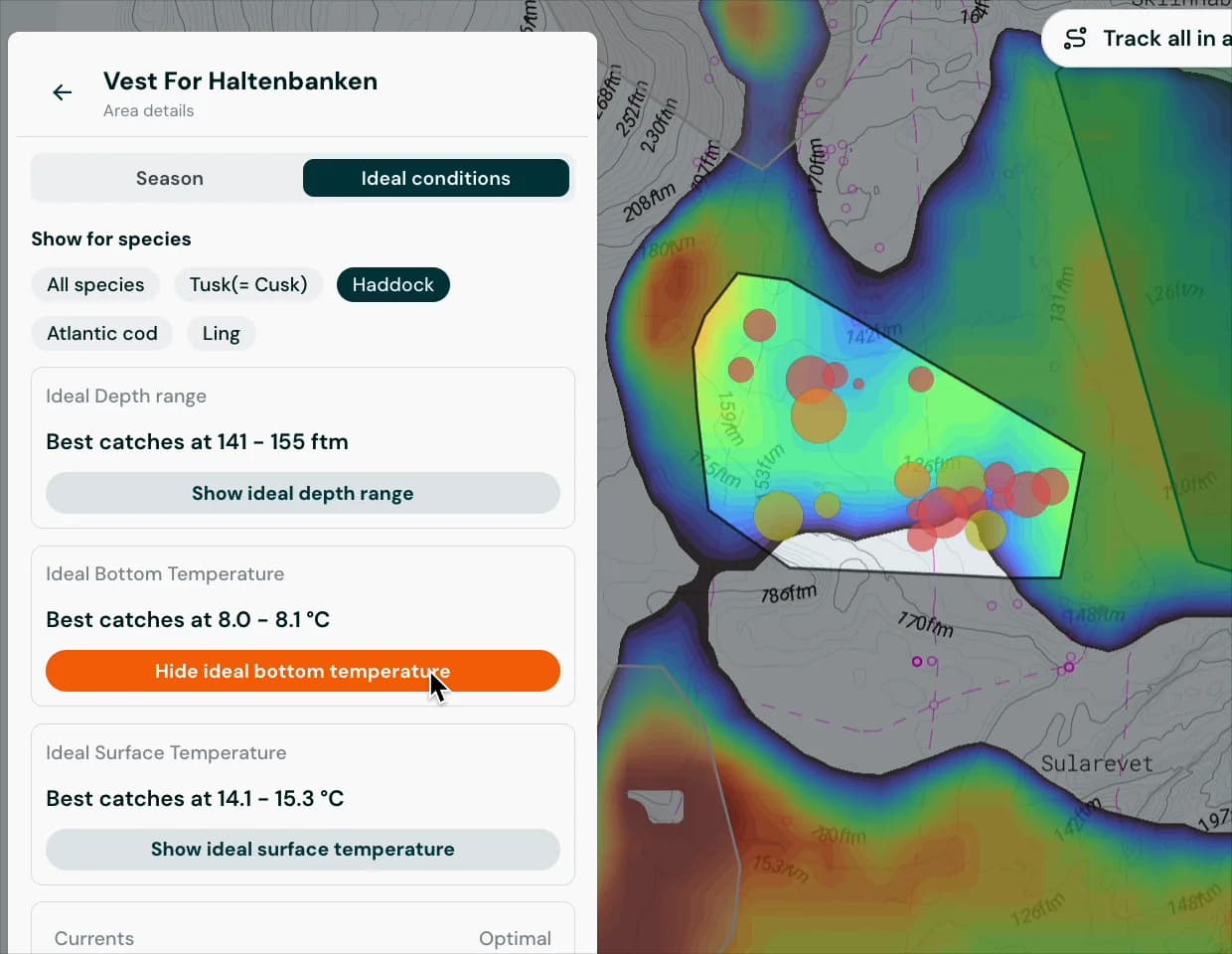The width and height of the screenshot is (1232, 954).
Task: Click the route icon beside Track all
Action: point(1075,39)
